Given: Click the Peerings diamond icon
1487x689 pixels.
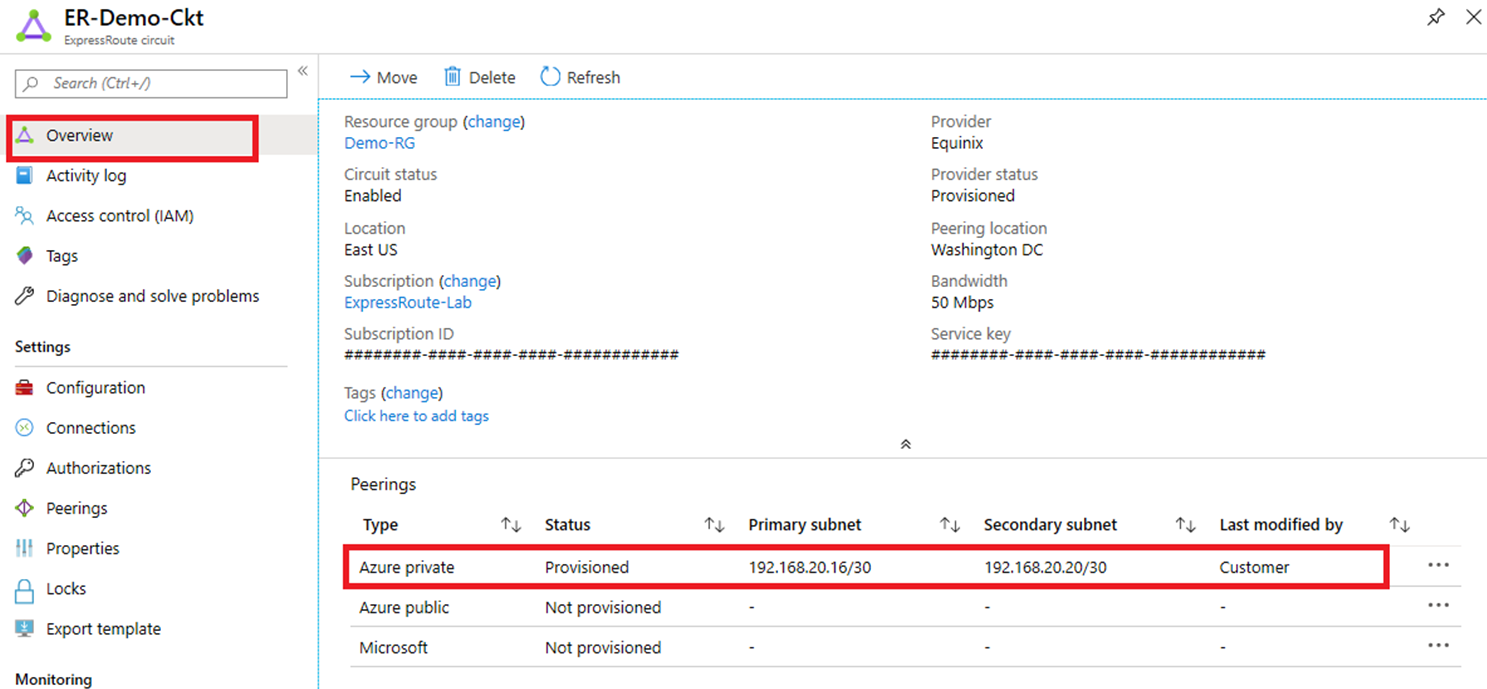Looking at the screenshot, I should [x=25, y=508].
